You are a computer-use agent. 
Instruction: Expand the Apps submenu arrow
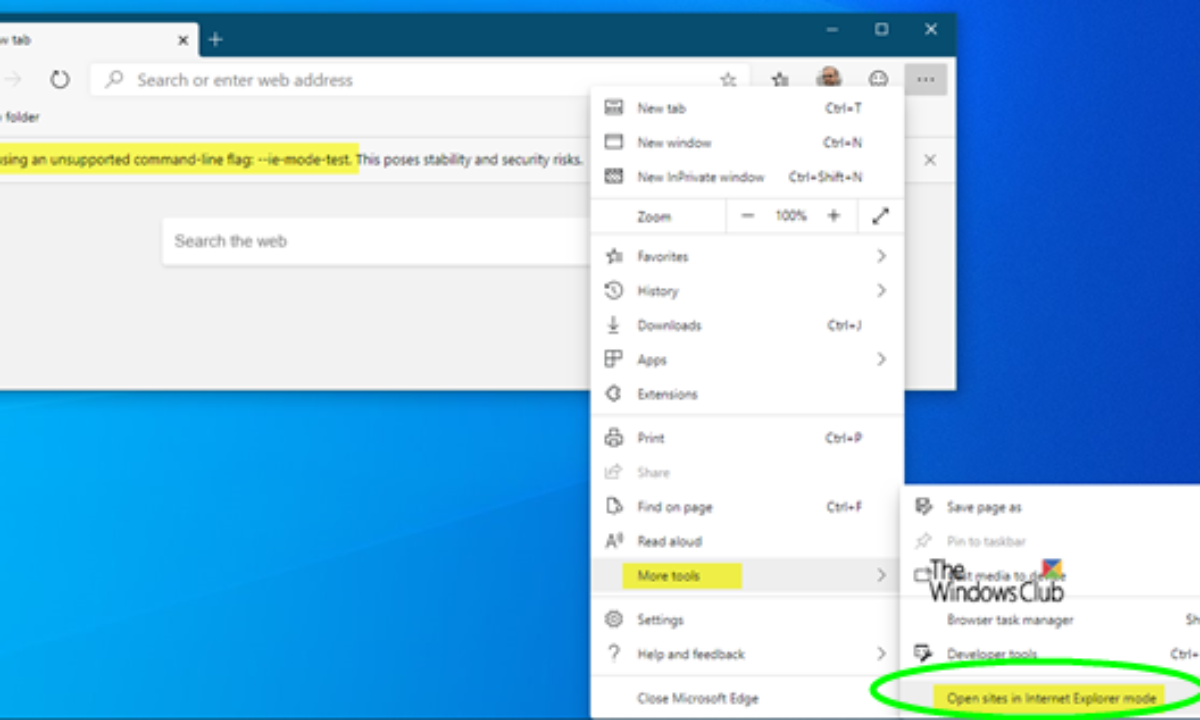(881, 359)
